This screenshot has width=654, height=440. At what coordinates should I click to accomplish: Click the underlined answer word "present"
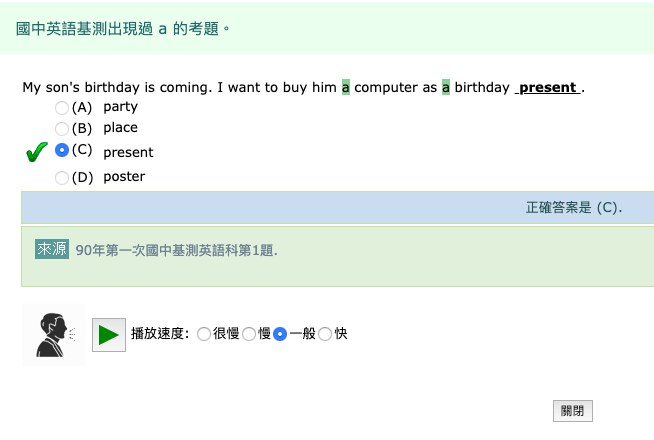pos(547,87)
